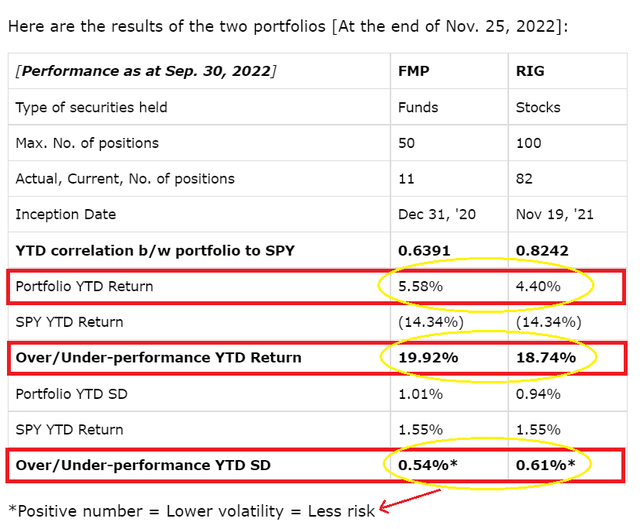The width and height of the screenshot is (640, 529).
Task: Select the "Funds" cell
Action: [x=419, y=107]
